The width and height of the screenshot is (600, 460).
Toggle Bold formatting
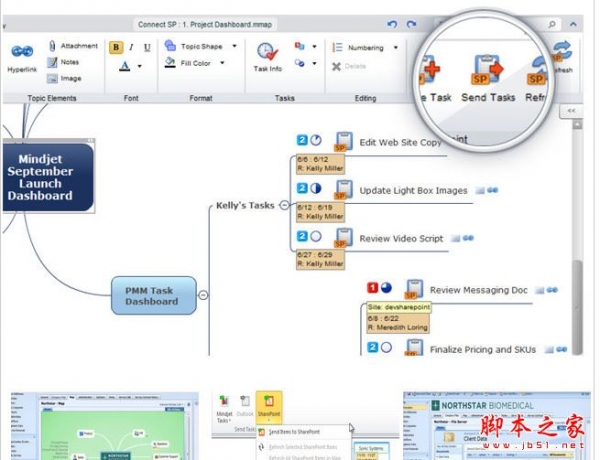pos(116,47)
